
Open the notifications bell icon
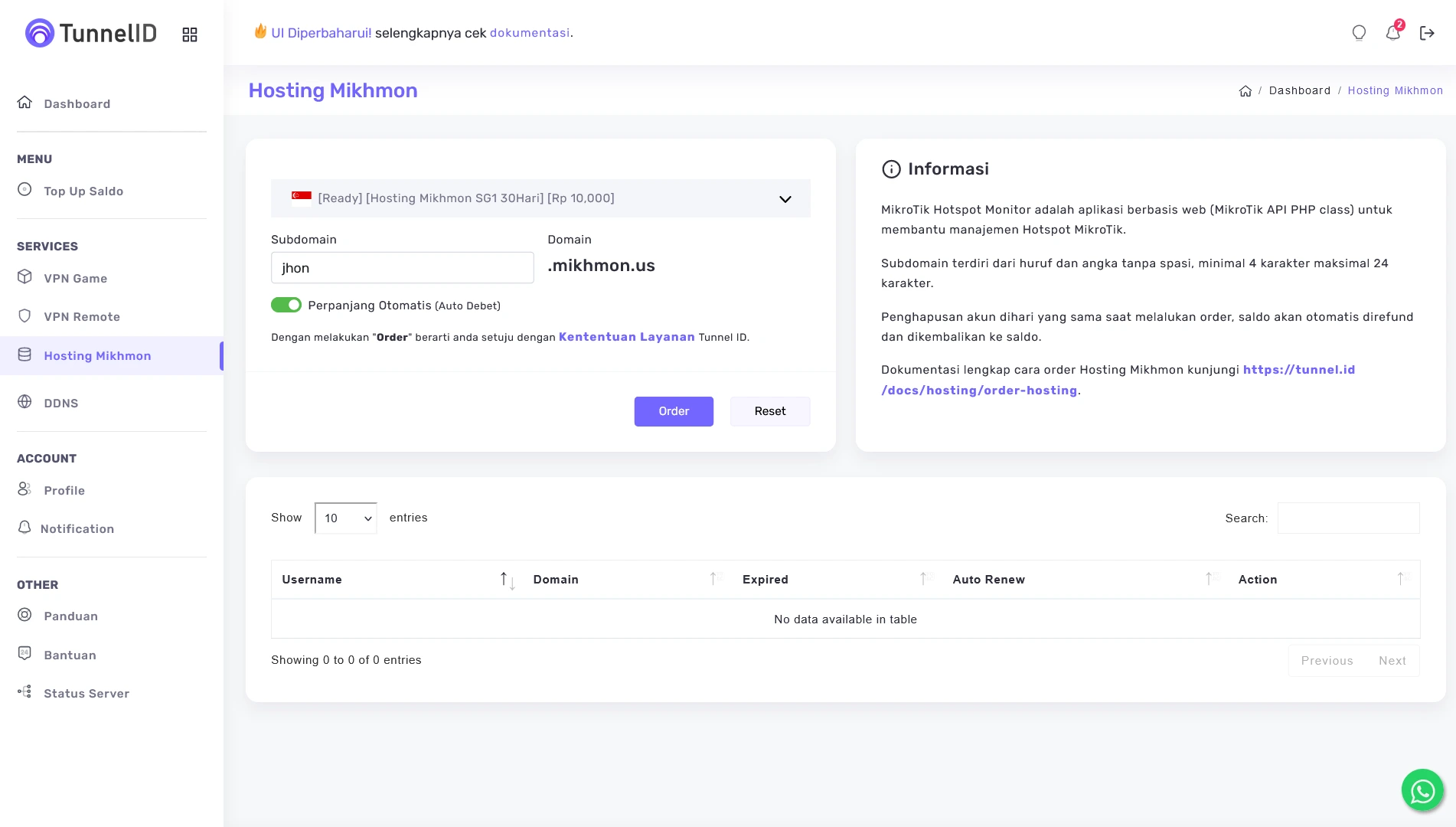(1393, 32)
